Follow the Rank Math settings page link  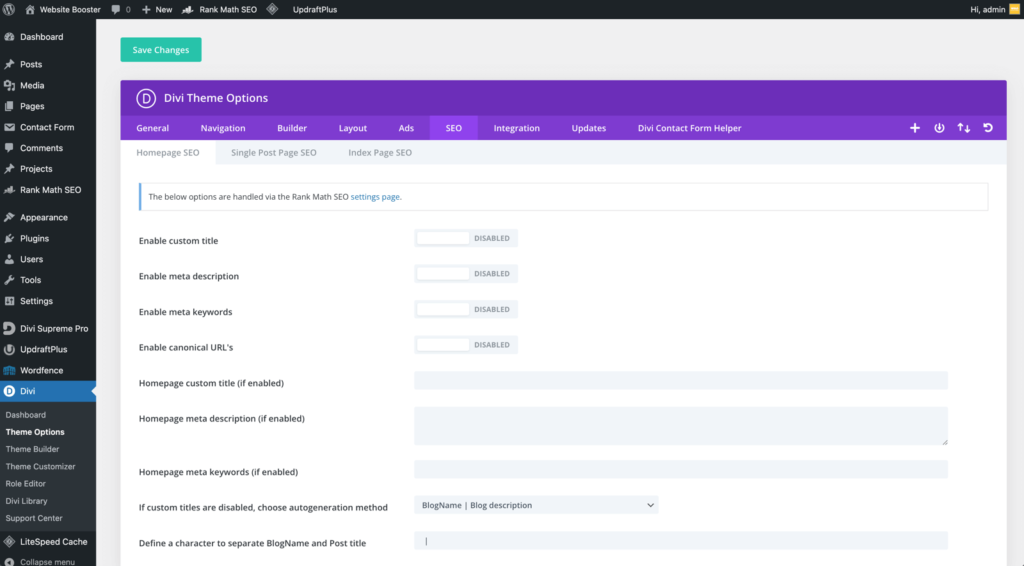click(375, 197)
